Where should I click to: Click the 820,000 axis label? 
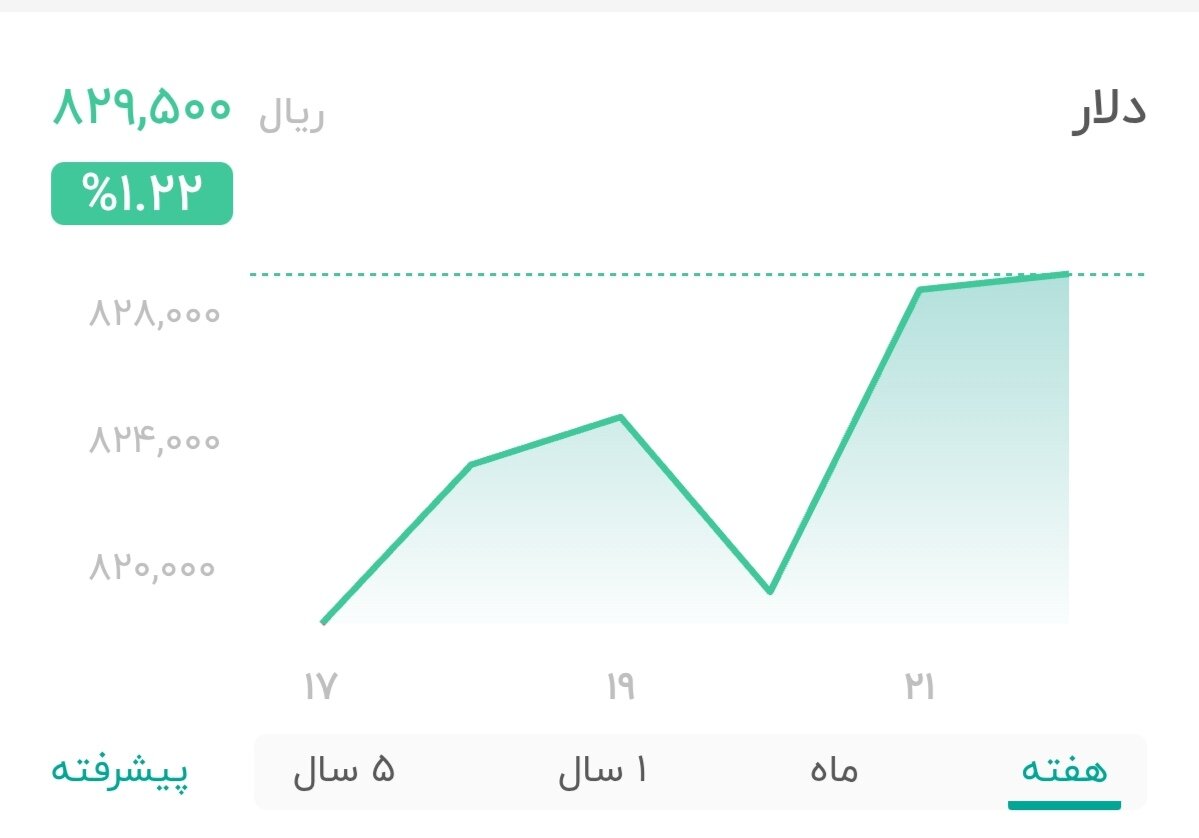(152, 567)
